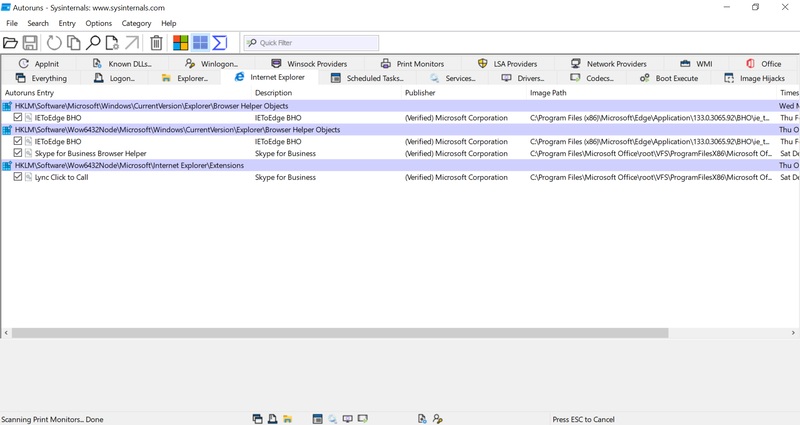Open the Entry menu
Image resolution: width=800 pixels, height=425 pixels.
[67, 23]
